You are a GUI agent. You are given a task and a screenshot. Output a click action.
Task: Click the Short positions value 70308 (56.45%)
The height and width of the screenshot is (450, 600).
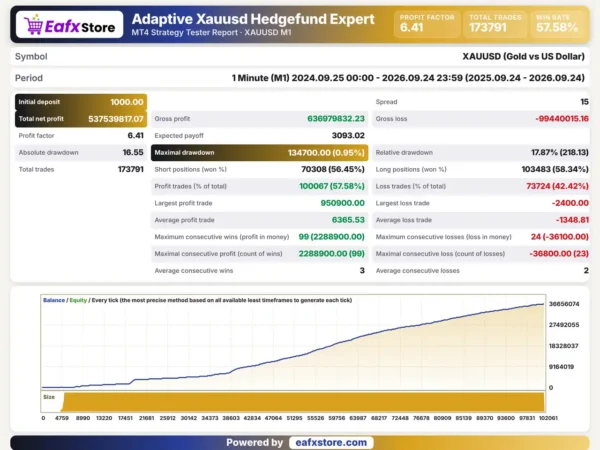coord(333,169)
